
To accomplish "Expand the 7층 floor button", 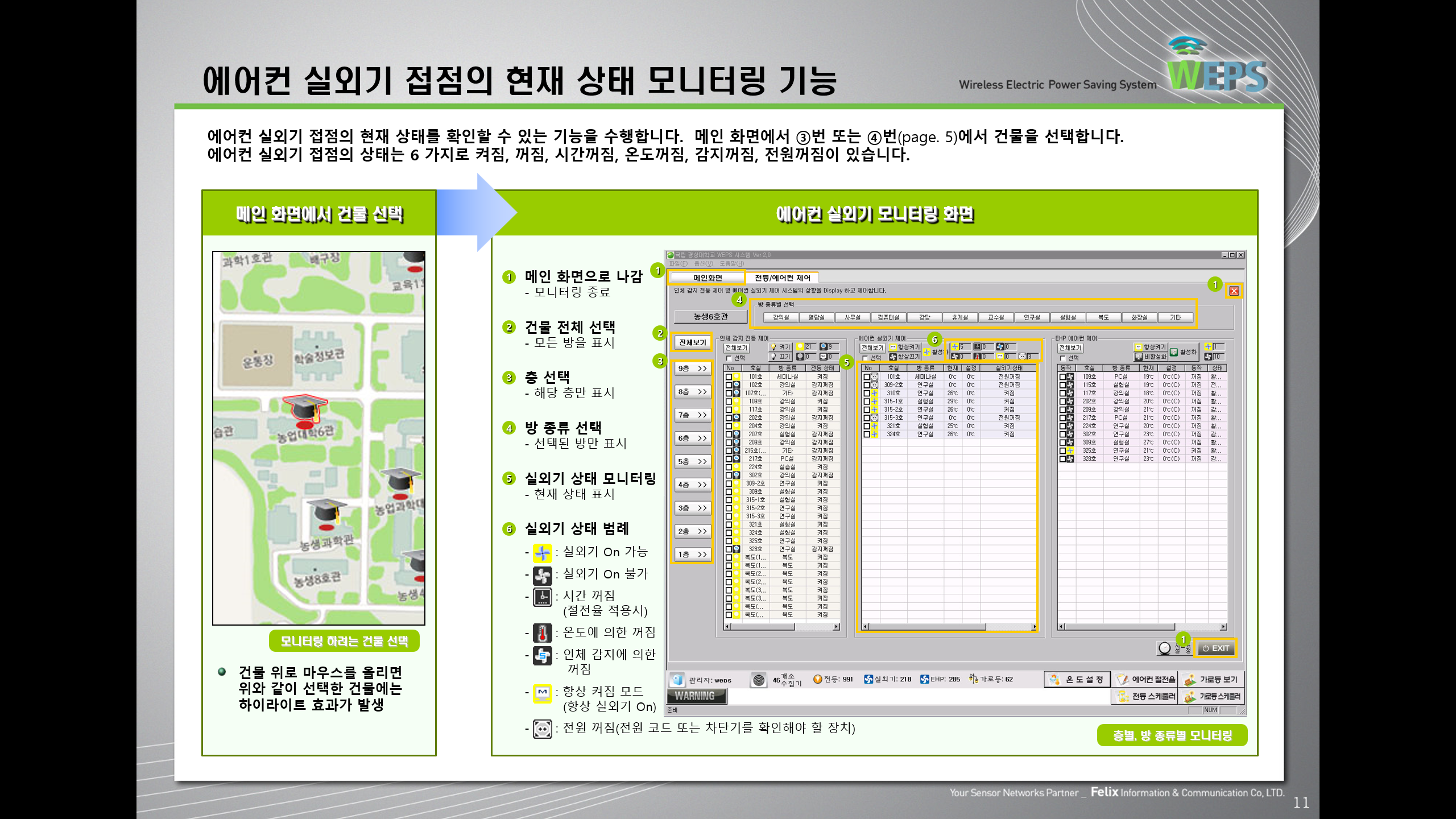I will [x=693, y=415].
